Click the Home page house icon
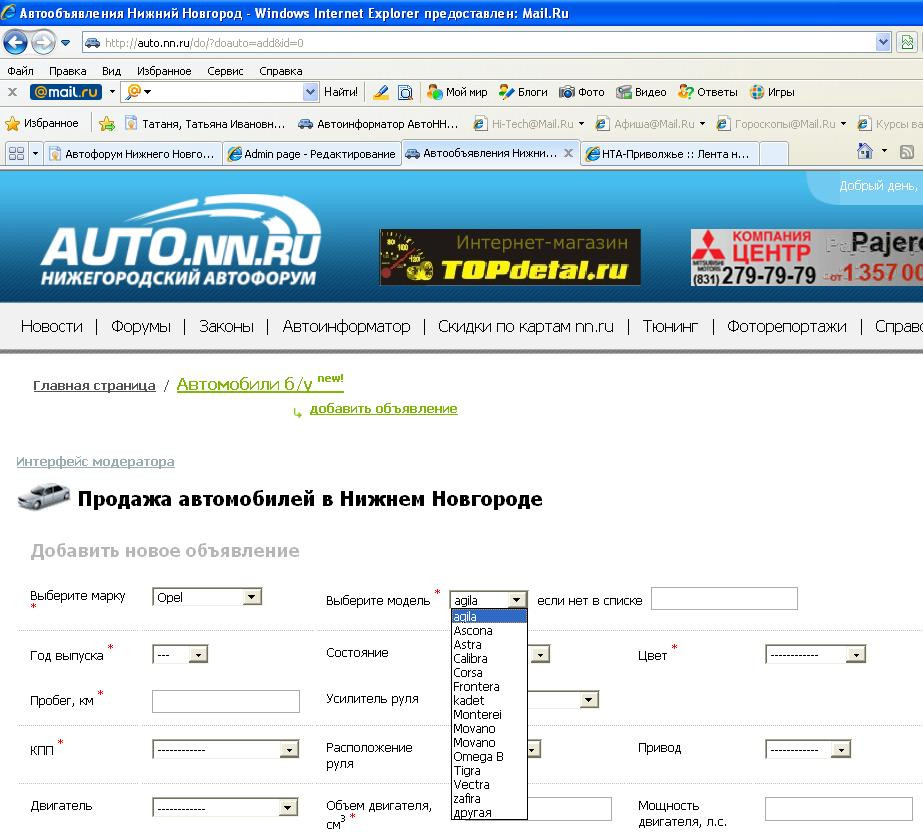Viewport: 923px width, 834px height. tap(865, 151)
